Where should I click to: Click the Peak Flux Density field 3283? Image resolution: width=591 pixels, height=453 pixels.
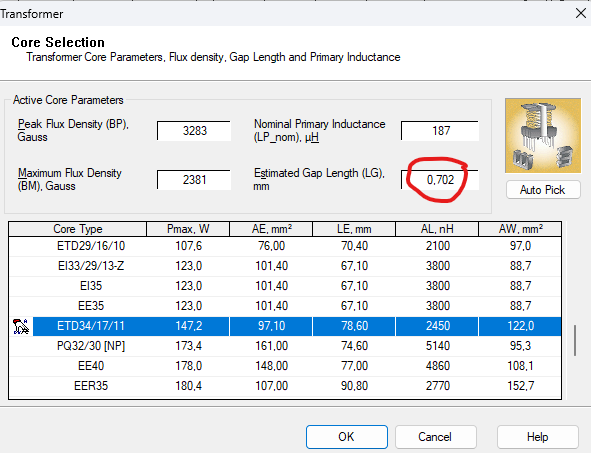[194, 131]
